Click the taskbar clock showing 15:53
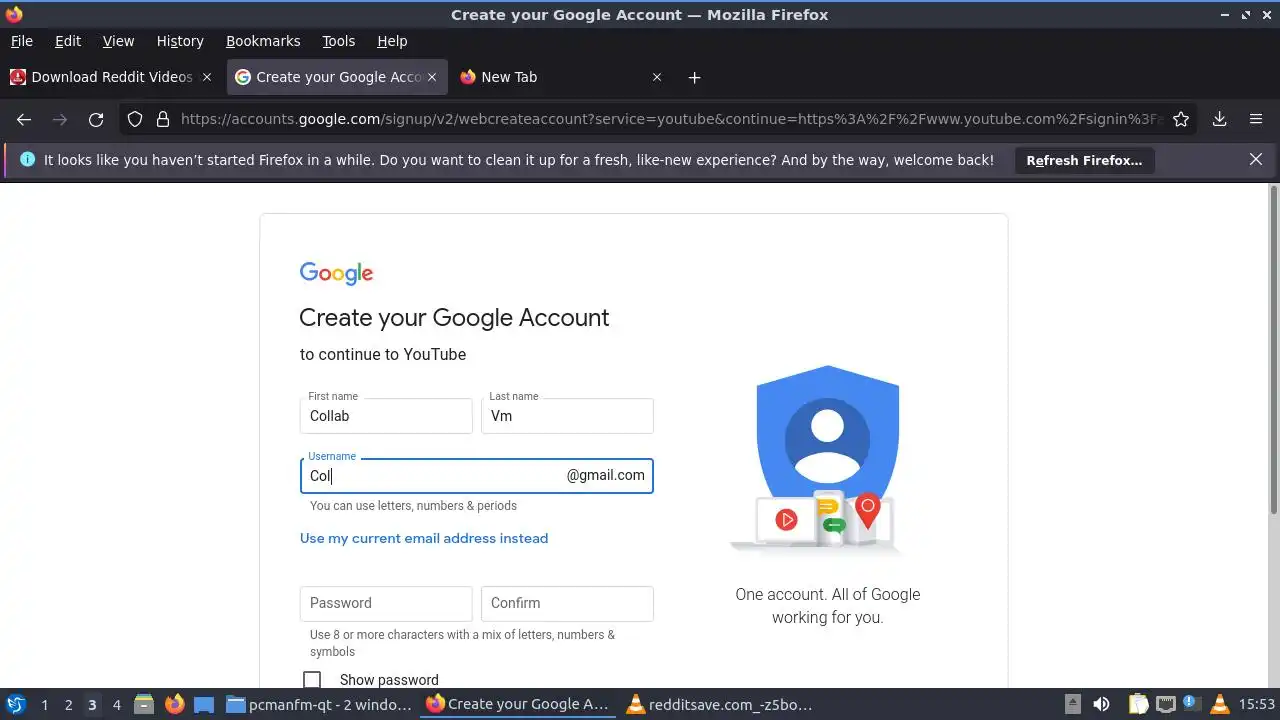The height and width of the screenshot is (720, 1280). 1257,704
